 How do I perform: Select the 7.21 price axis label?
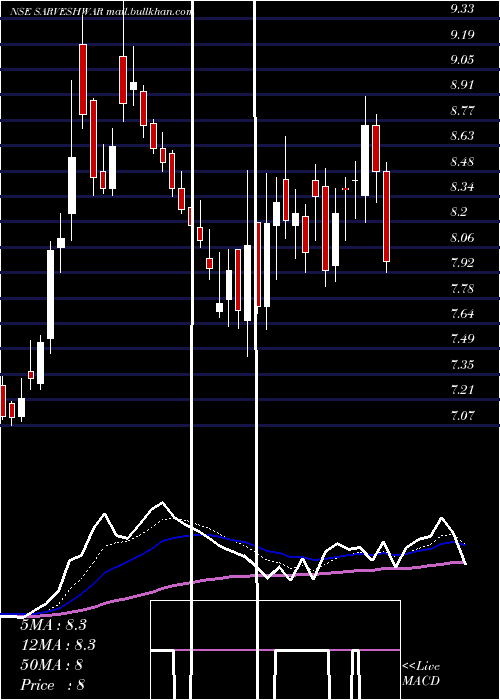(462, 390)
